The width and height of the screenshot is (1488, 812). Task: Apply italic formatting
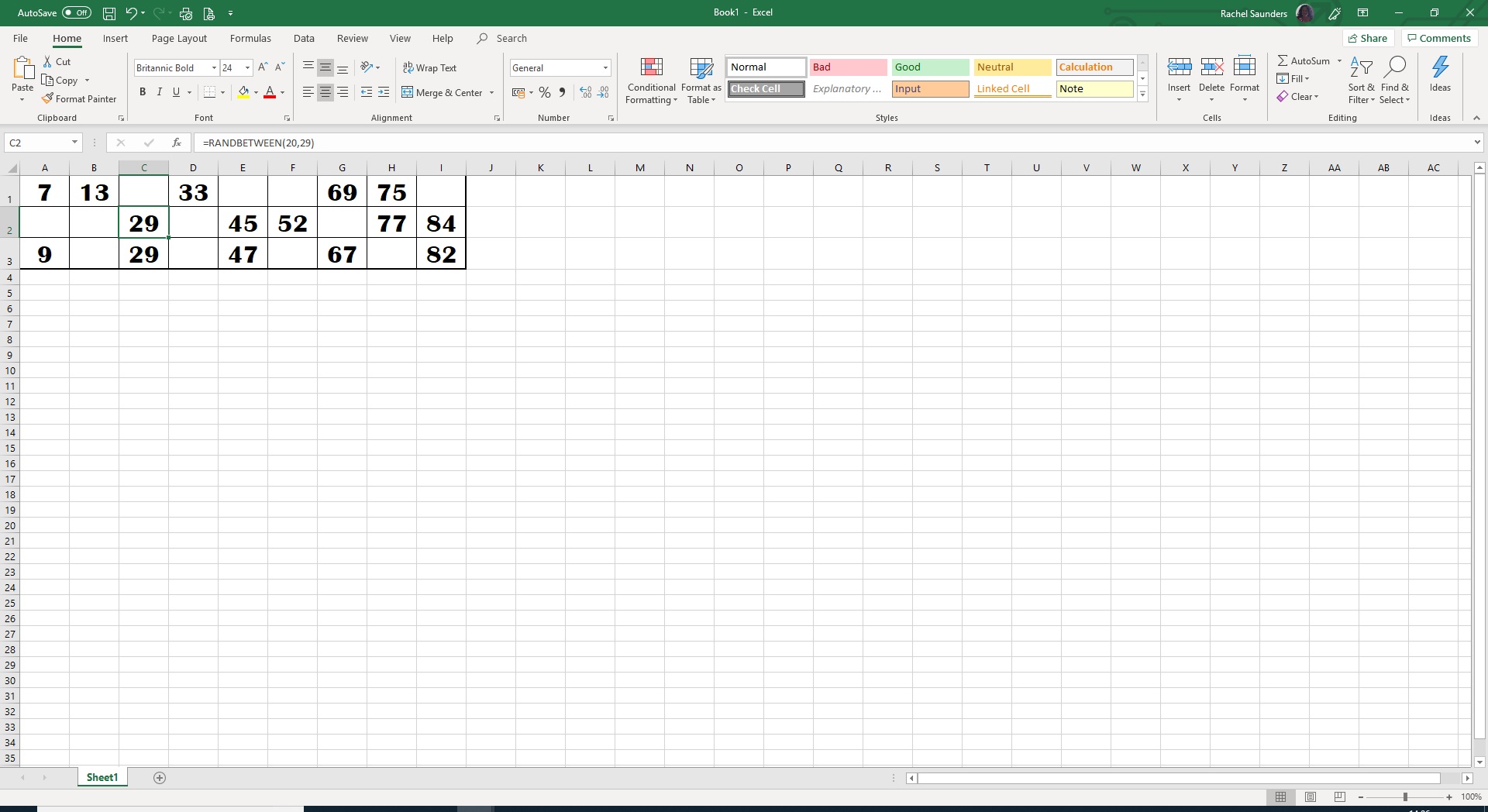pyautogui.click(x=159, y=92)
